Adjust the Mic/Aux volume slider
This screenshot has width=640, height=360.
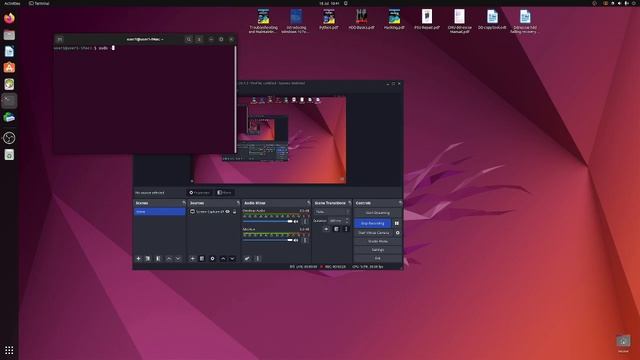pos(268,240)
